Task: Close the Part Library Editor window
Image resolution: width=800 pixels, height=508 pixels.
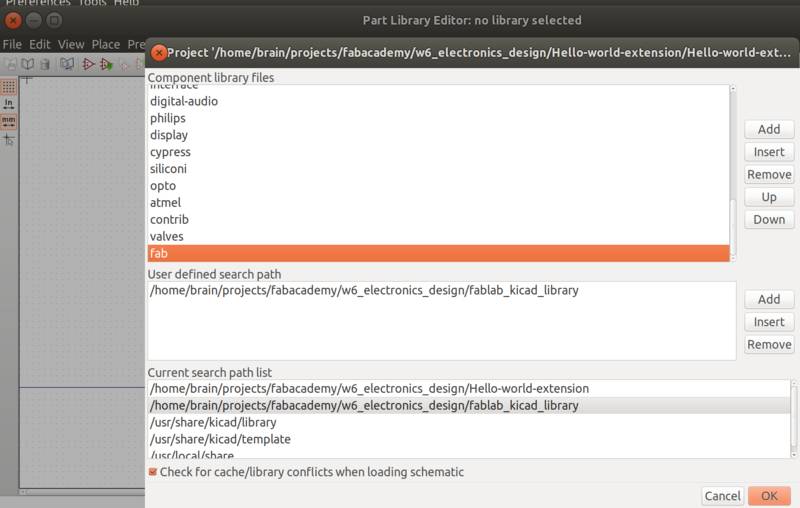Action: coord(13,20)
